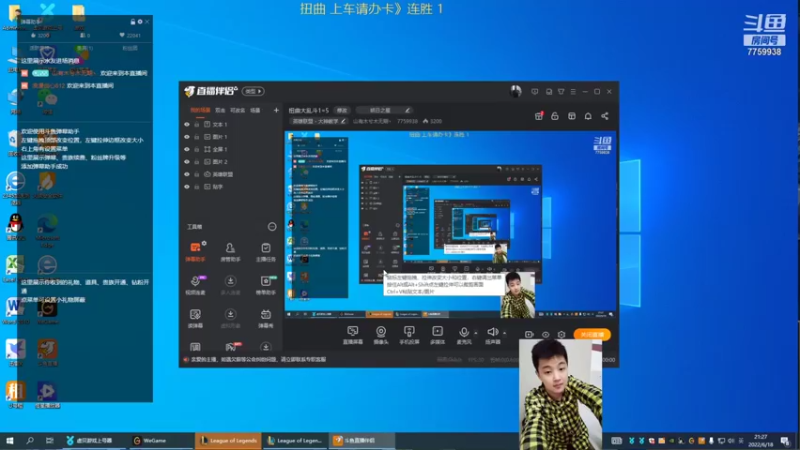800x450 pixels.
Task: Open the stream settings hexagon gear icon
Action: [x=561, y=335]
